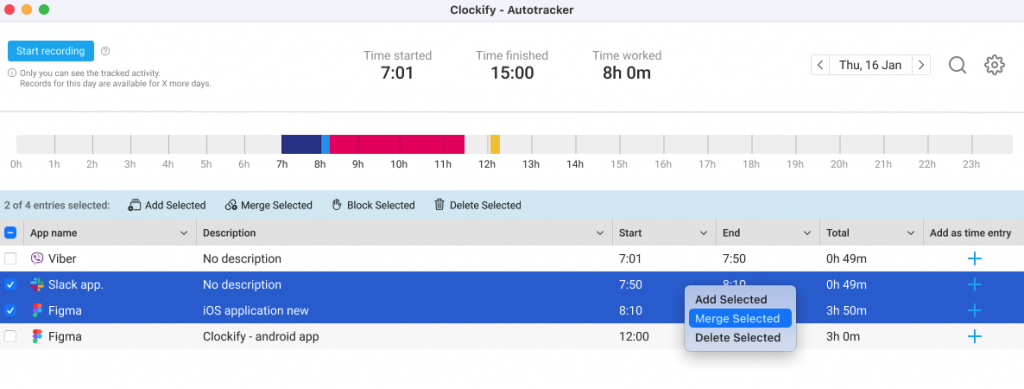Check the Viber row checkbox

(x=10, y=258)
